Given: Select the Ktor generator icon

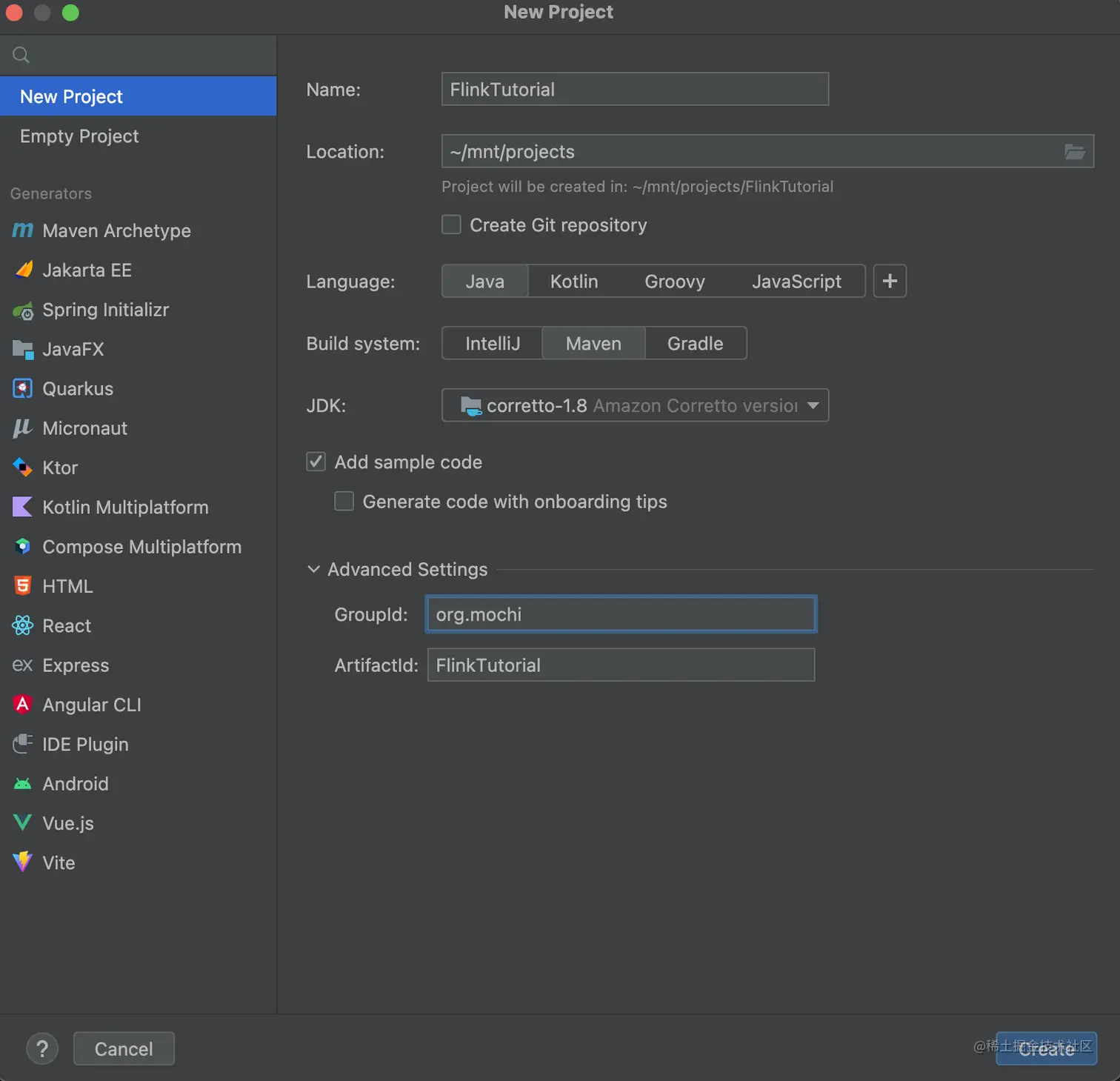Looking at the screenshot, I should coord(23,468).
